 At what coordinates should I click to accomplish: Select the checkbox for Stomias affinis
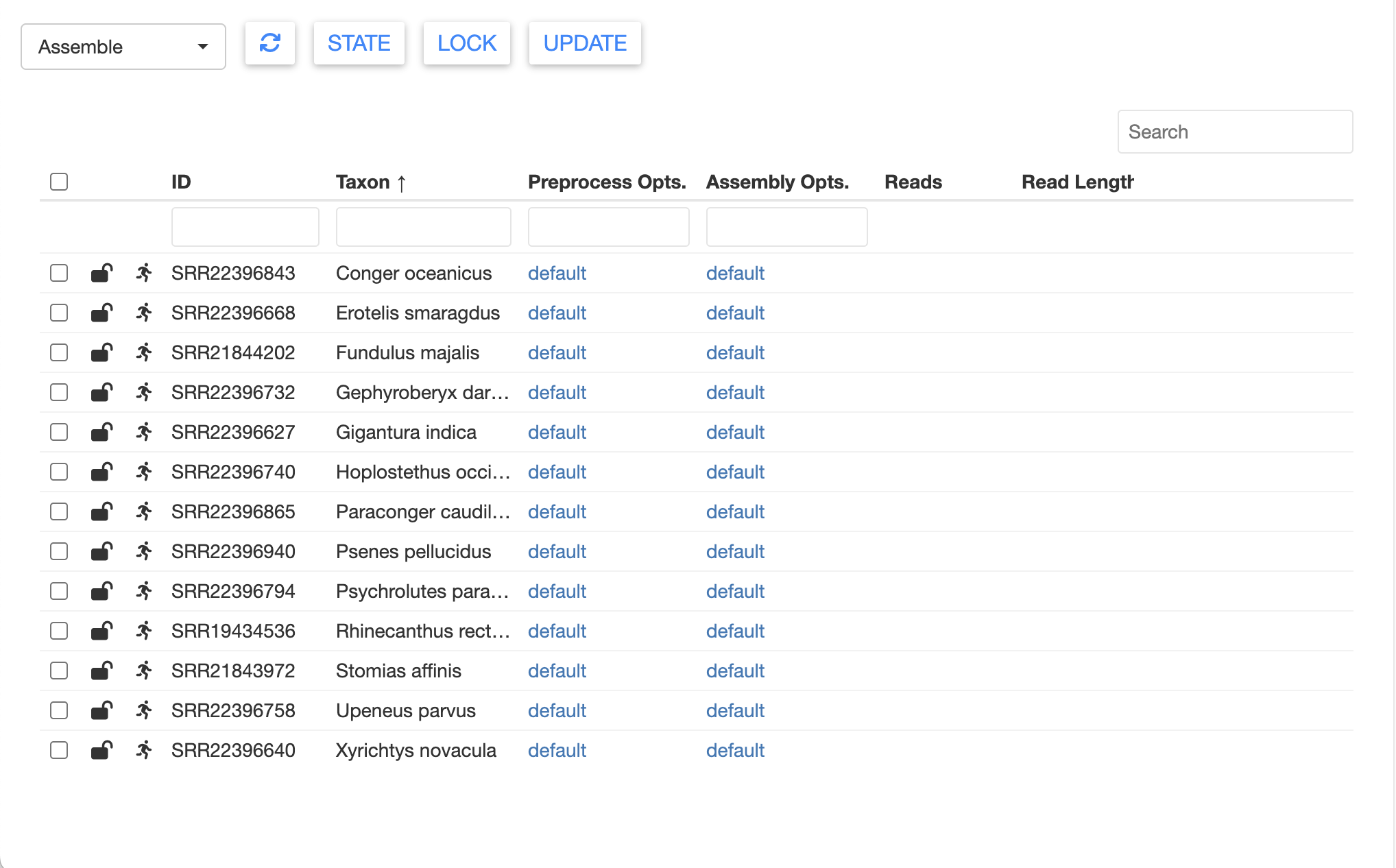click(59, 671)
